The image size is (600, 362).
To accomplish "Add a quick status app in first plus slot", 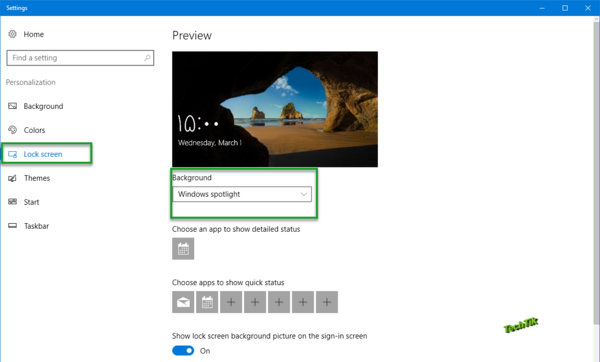I will point(231,302).
